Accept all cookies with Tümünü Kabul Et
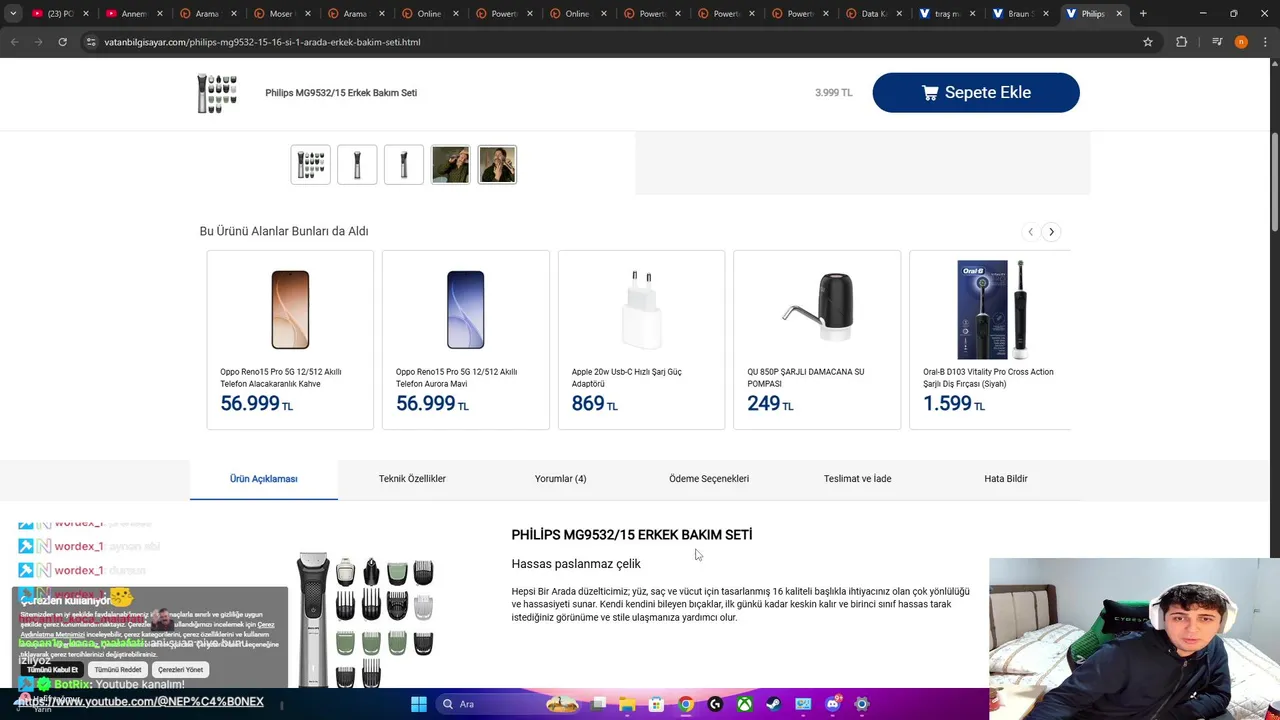The width and height of the screenshot is (1280, 720). 52,670
